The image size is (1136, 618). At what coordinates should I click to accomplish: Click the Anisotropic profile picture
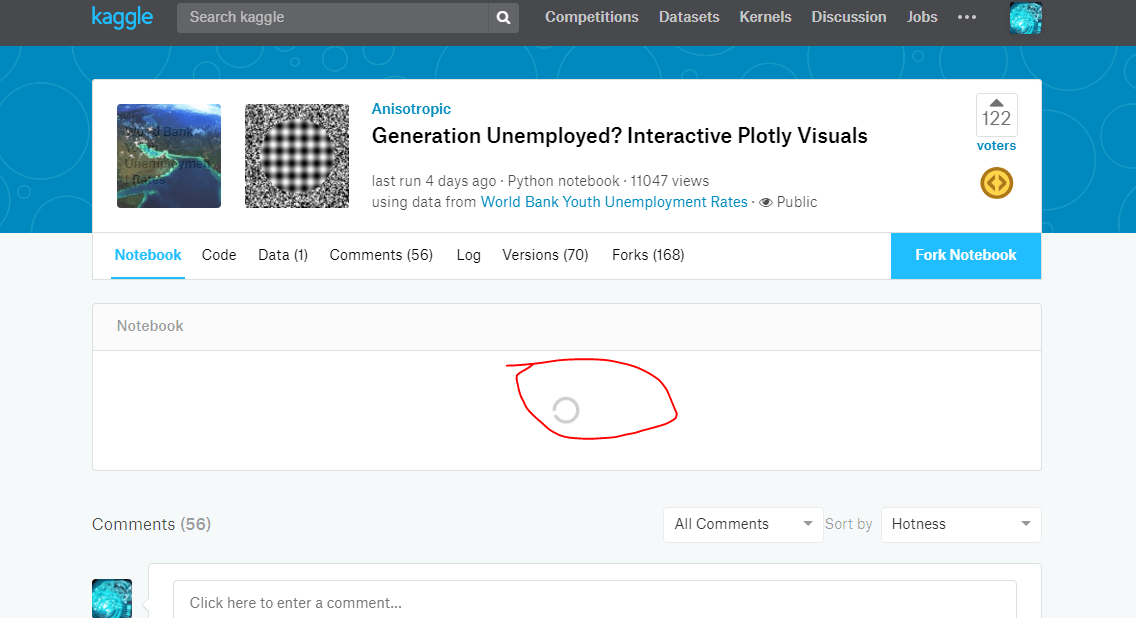point(296,156)
